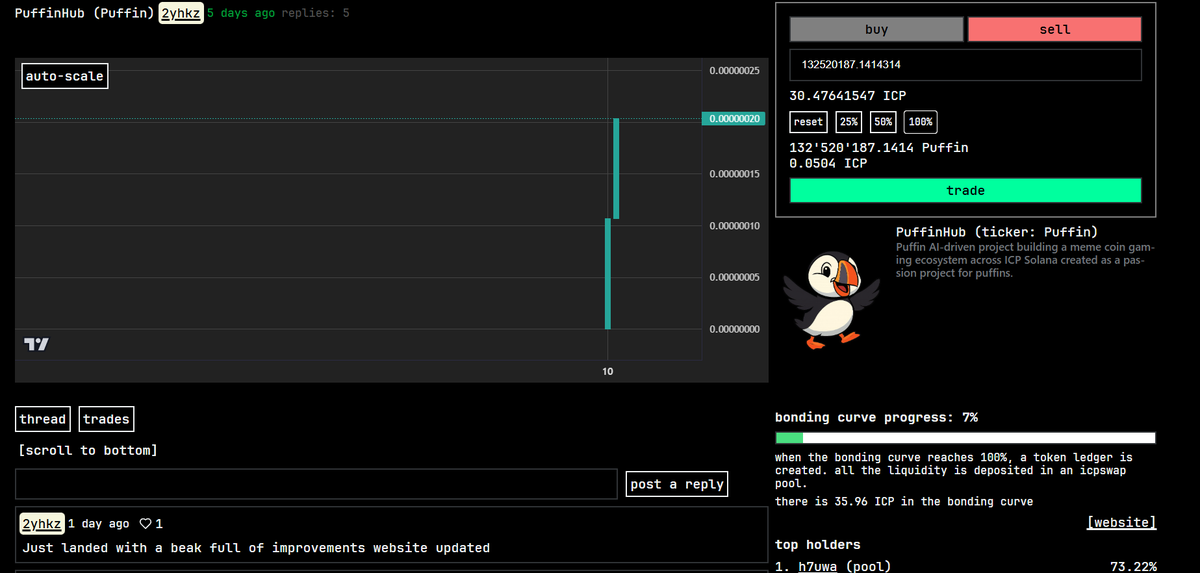This screenshot has width=1200, height=573.
Task: Click the 0.00000005 price axis label
Action: (x=735, y=277)
